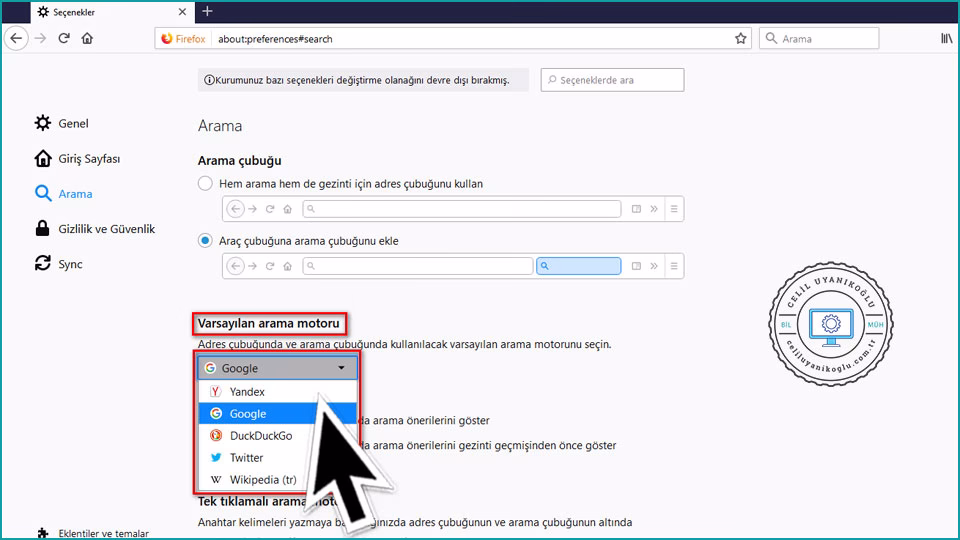The image size is (960, 540).
Task: Select Yandex from the search engine list
Action: pos(278,392)
